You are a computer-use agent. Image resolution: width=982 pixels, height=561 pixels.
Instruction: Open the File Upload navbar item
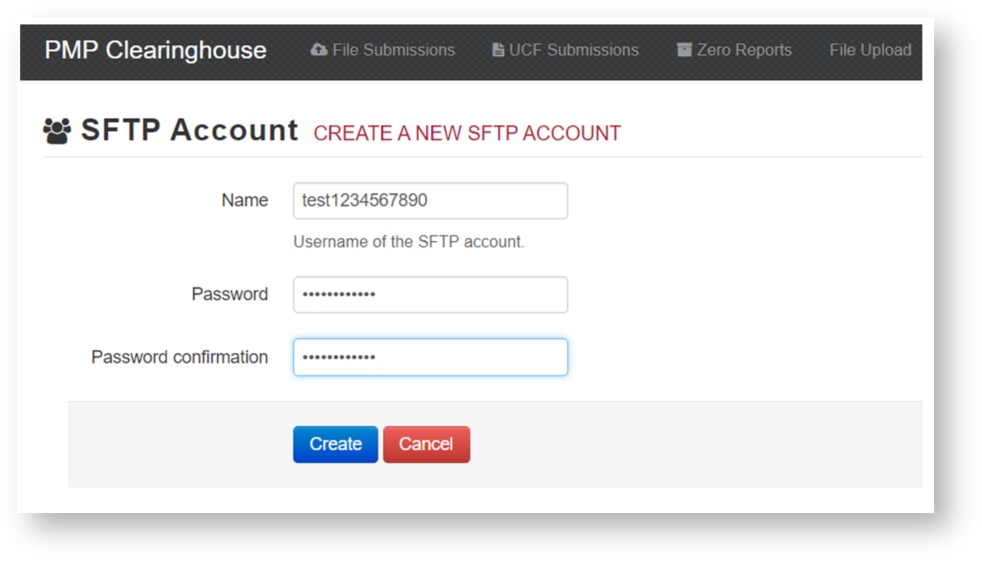(x=870, y=49)
